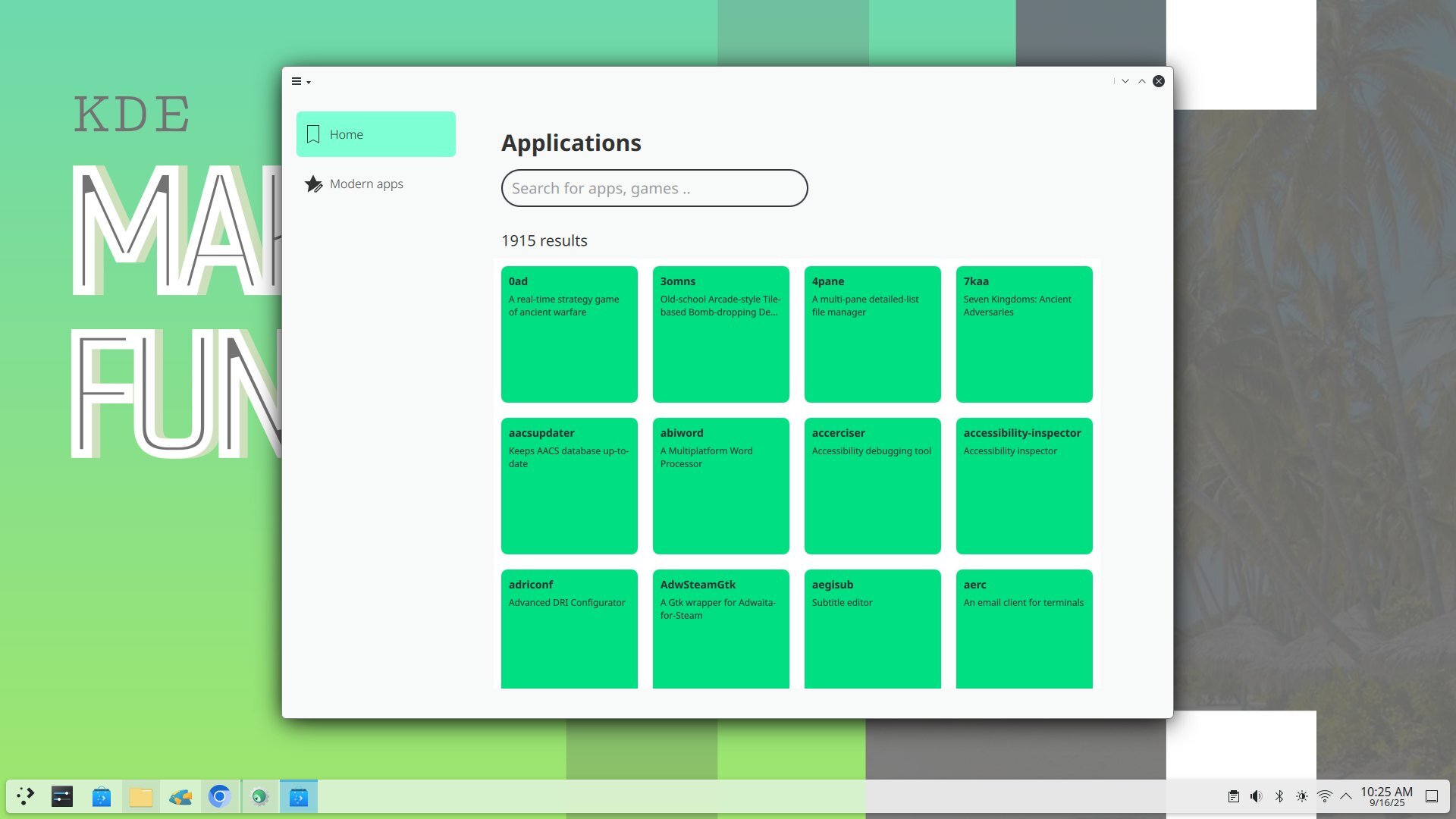The image size is (1456, 819).
Task: Click the Modern apps star icon
Action: pyautogui.click(x=313, y=184)
